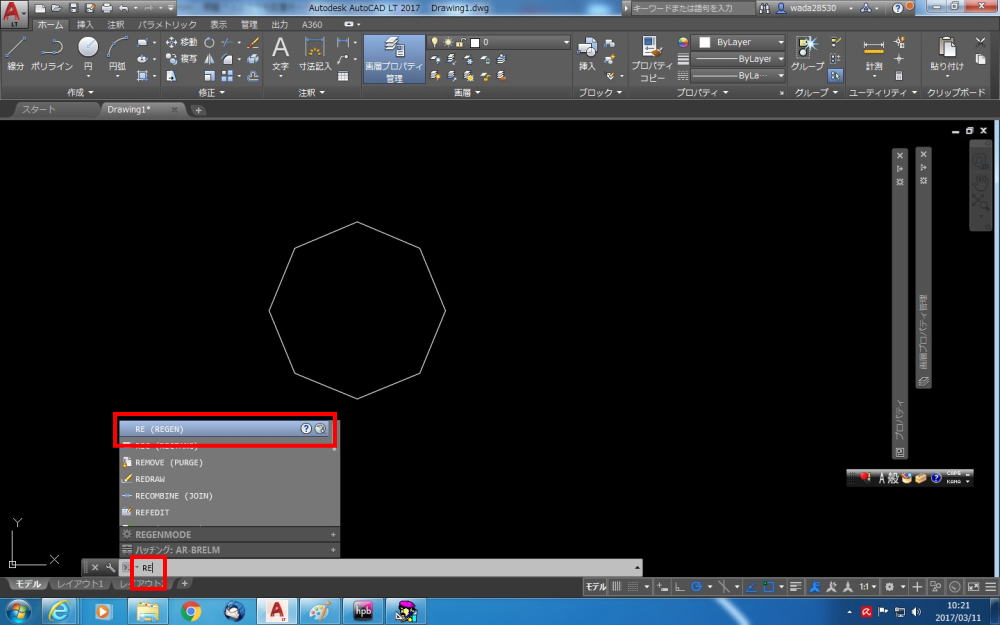Click the Stretch tool icon
Screen dimensions: 1000x625
(171, 76)
